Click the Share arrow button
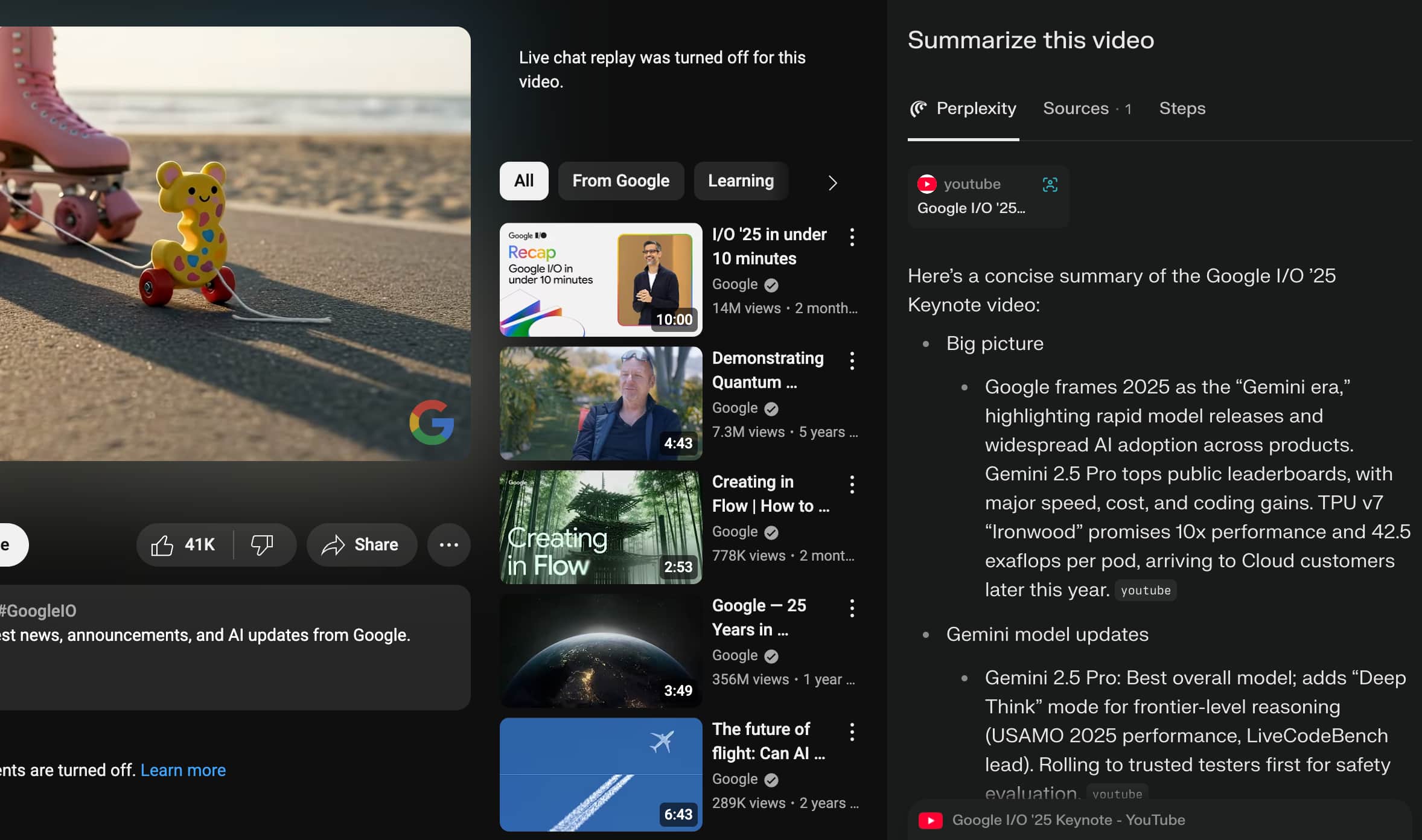Image resolution: width=1422 pixels, height=840 pixels. (x=361, y=545)
